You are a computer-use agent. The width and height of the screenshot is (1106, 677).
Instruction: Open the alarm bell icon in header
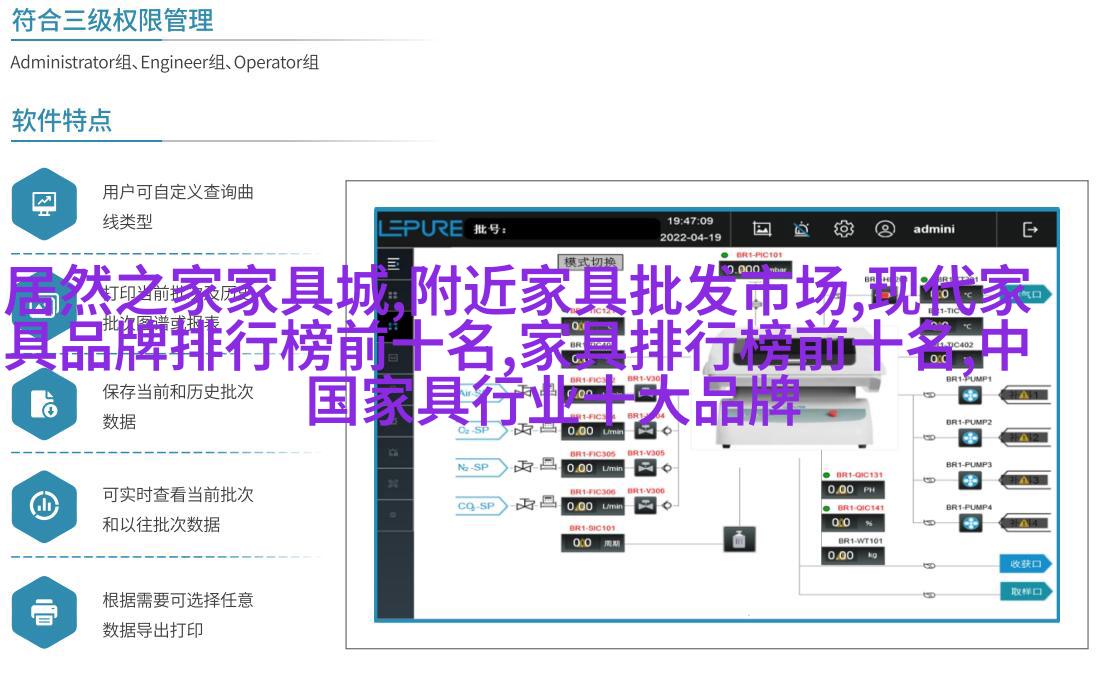click(801, 229)
